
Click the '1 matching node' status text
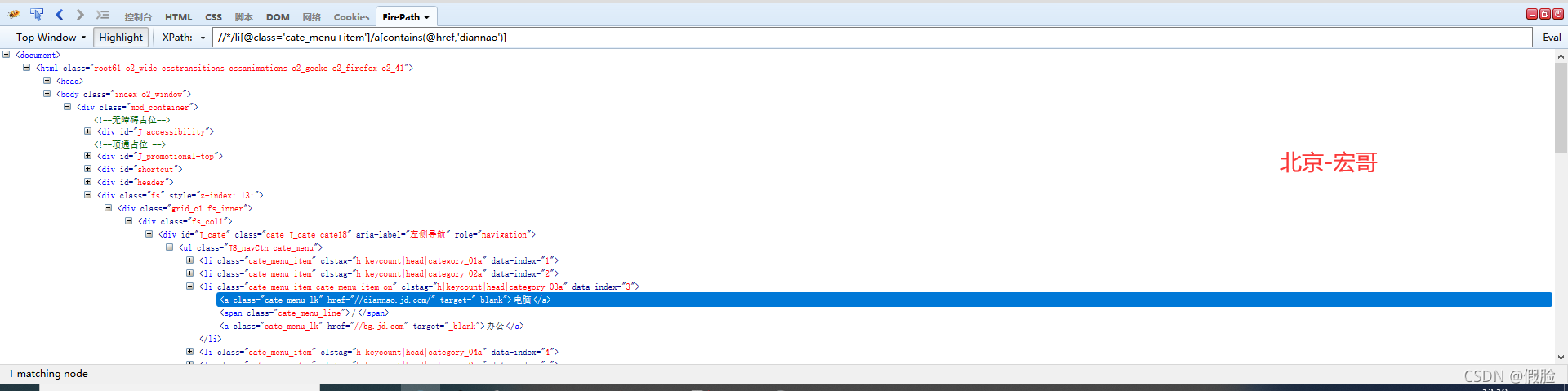[x=48, y=374]
